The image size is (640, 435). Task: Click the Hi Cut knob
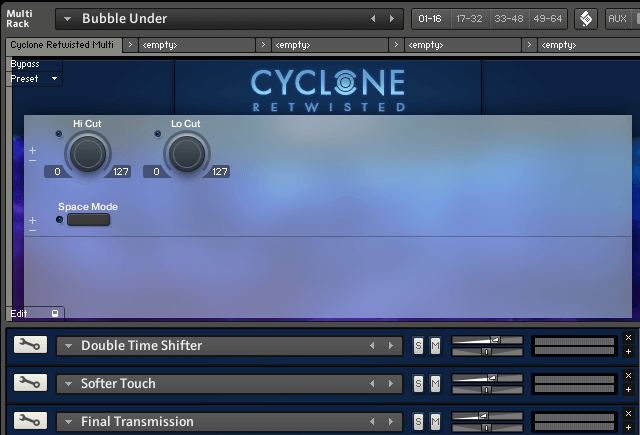click(87, 153)
